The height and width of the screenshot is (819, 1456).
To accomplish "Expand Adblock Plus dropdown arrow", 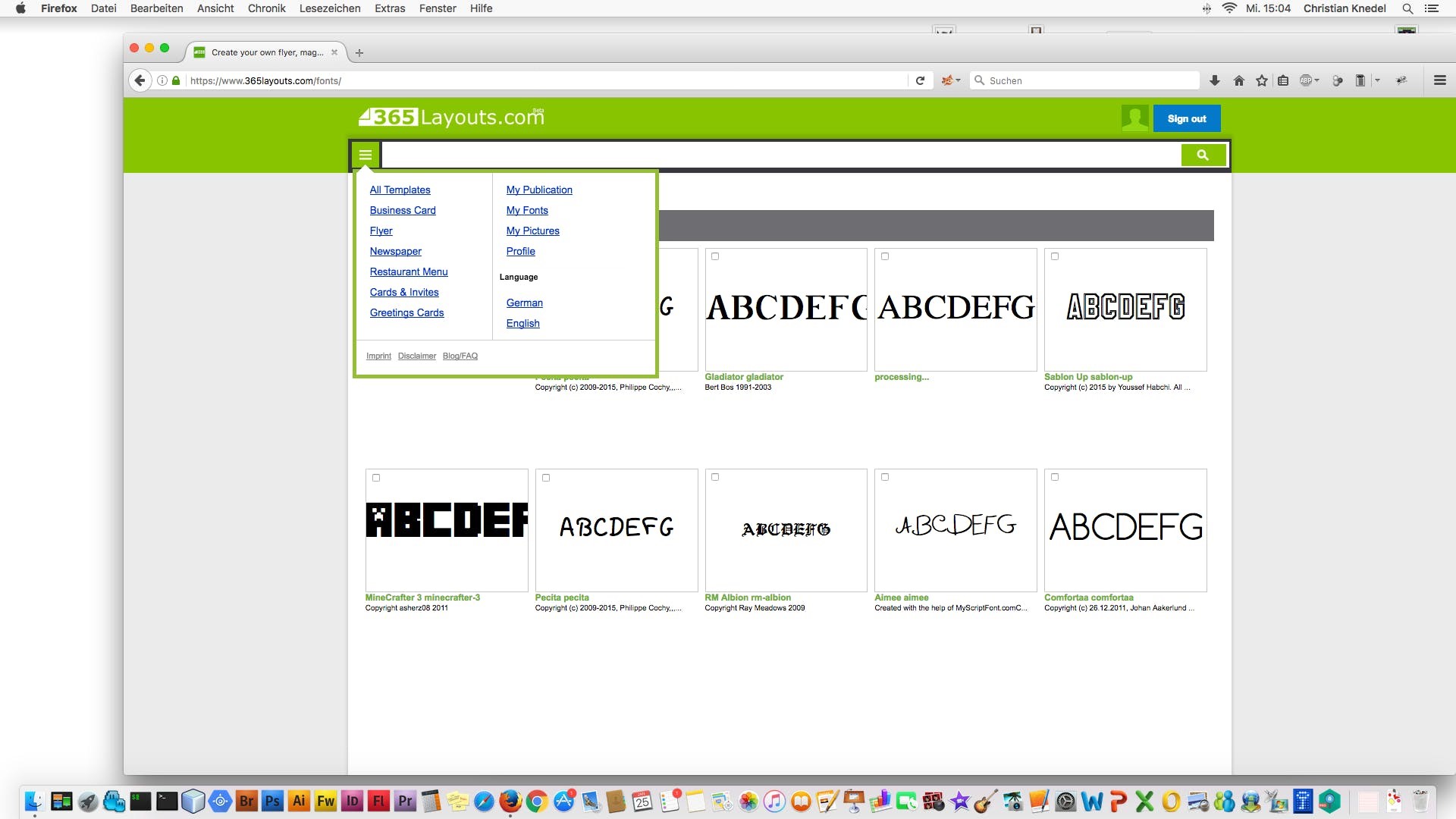I will tap(1317, 80).
